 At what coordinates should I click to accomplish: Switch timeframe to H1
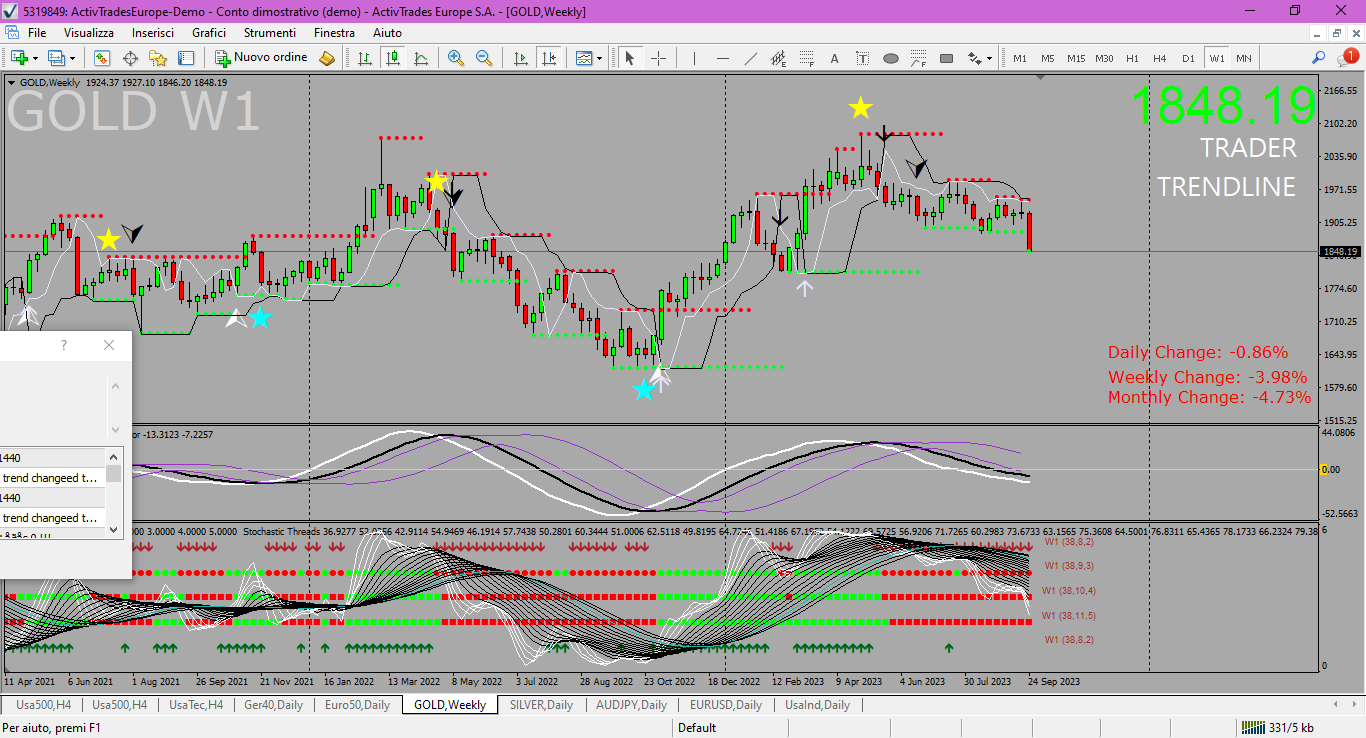click(1132, 58)
